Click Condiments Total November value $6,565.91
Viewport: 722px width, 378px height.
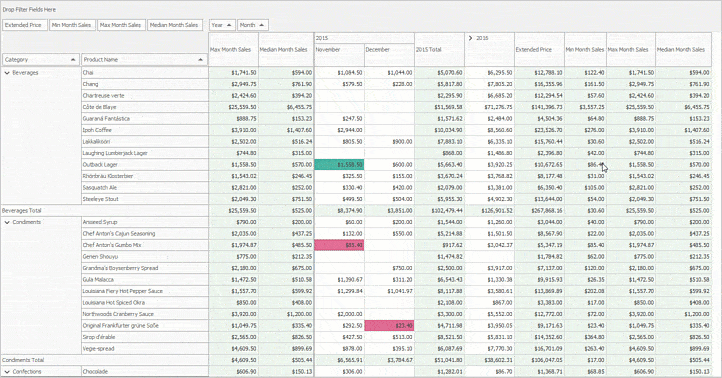click(x=339, y=361)
